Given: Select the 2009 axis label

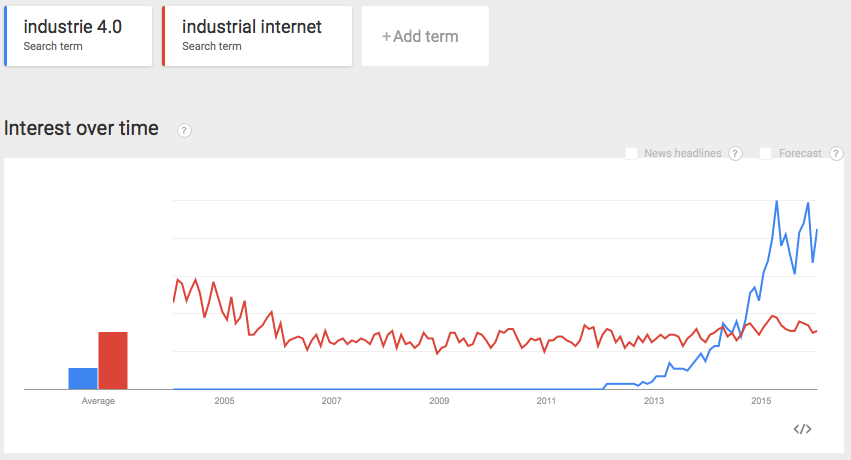Looking at the screenshot, I should tap(439, 401).
